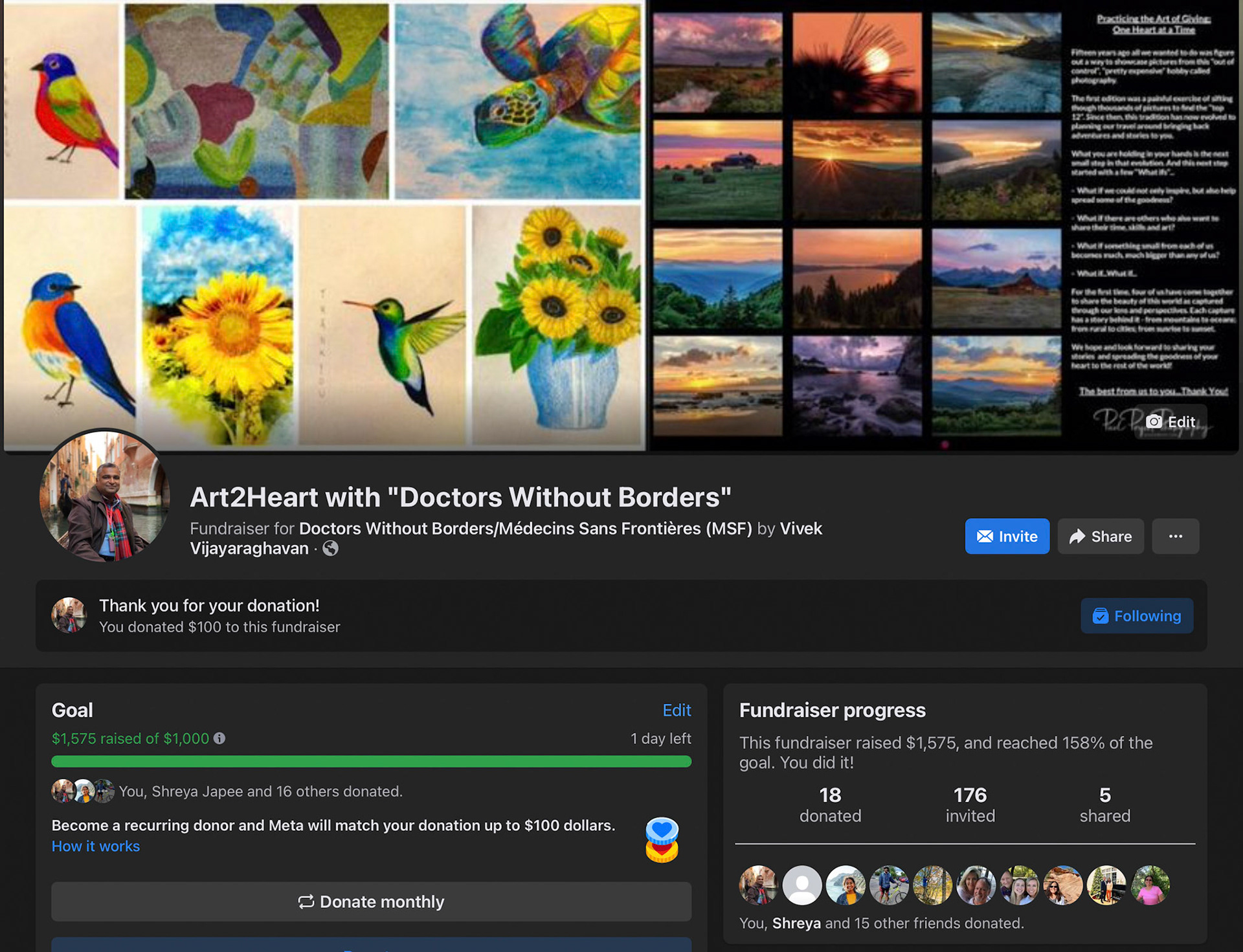Click the info icon beside raised amount
The width and height of the screenshot is (1243, 952).
[219, 738]
